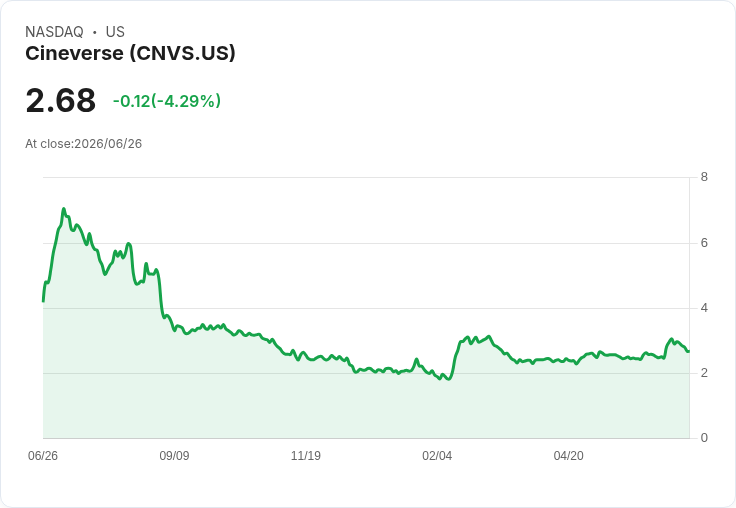Click the line's final point at right edge
This screenshot has height=508, width=736.
688,351
